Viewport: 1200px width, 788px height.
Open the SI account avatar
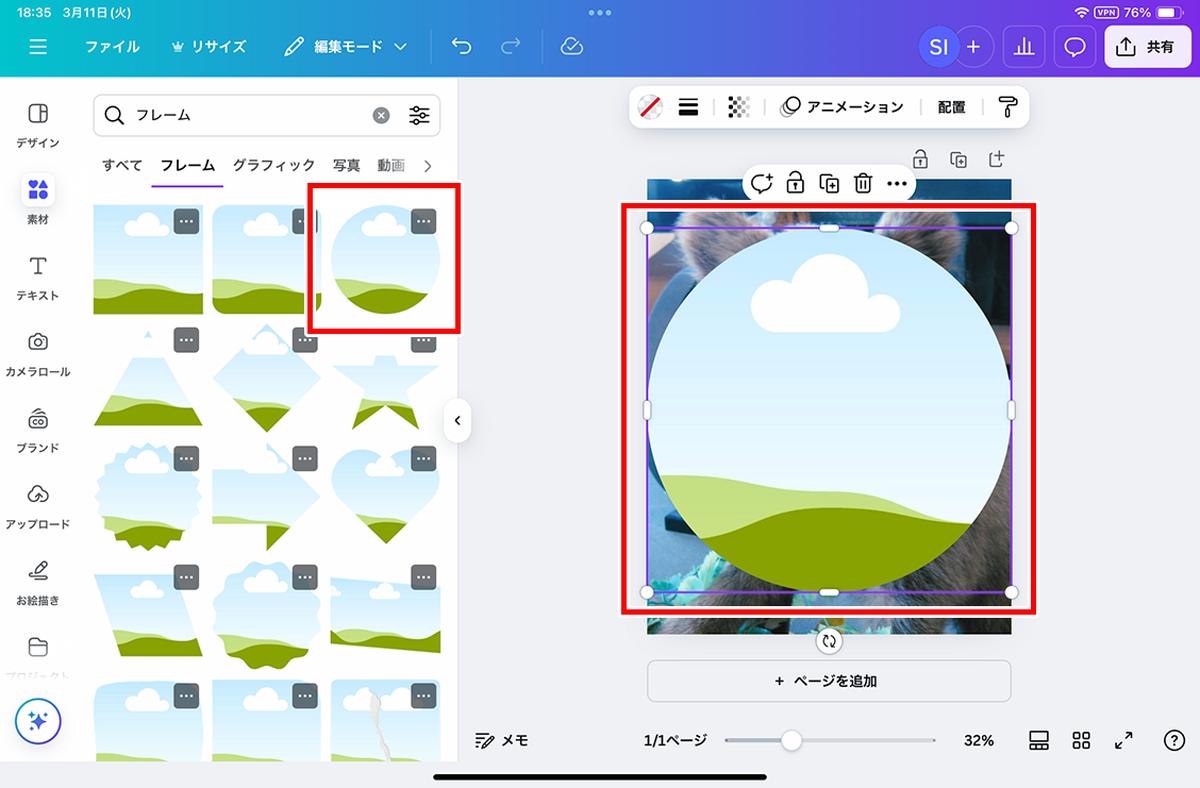tap(938, 47)
